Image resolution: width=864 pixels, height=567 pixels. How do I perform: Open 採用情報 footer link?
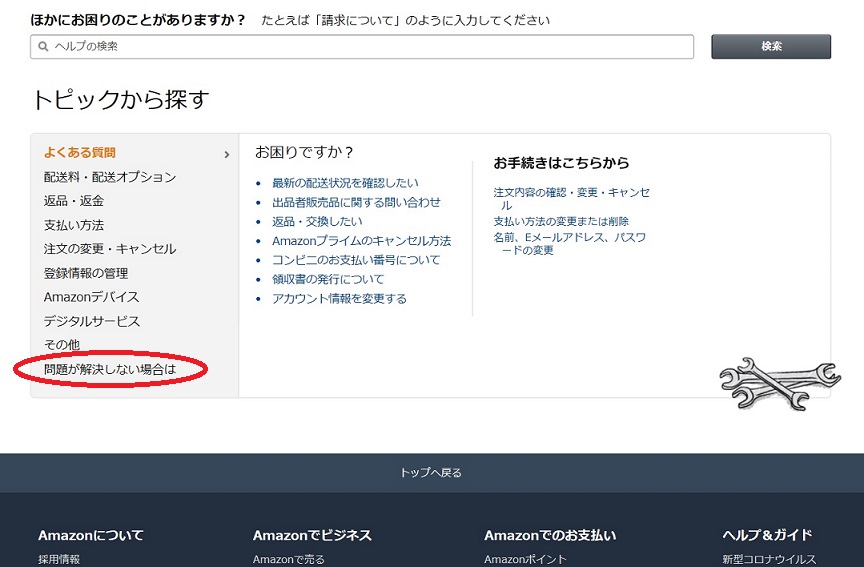pyautogui.click(x=59, y=559)
